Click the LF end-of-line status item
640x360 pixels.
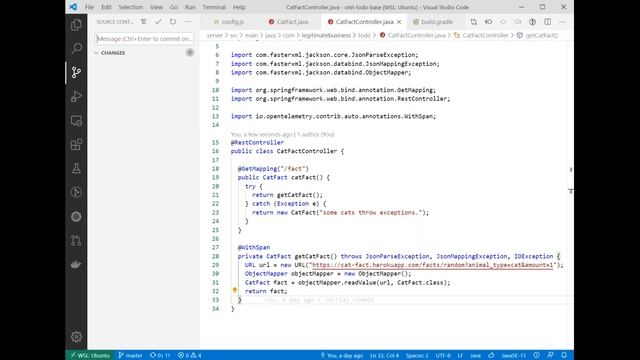(x=460, y=355)
